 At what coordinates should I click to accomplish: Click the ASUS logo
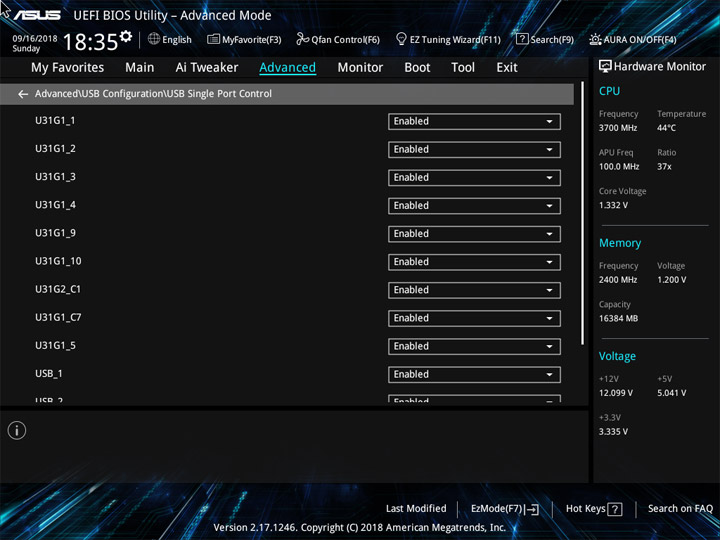[x=37, y=15]
